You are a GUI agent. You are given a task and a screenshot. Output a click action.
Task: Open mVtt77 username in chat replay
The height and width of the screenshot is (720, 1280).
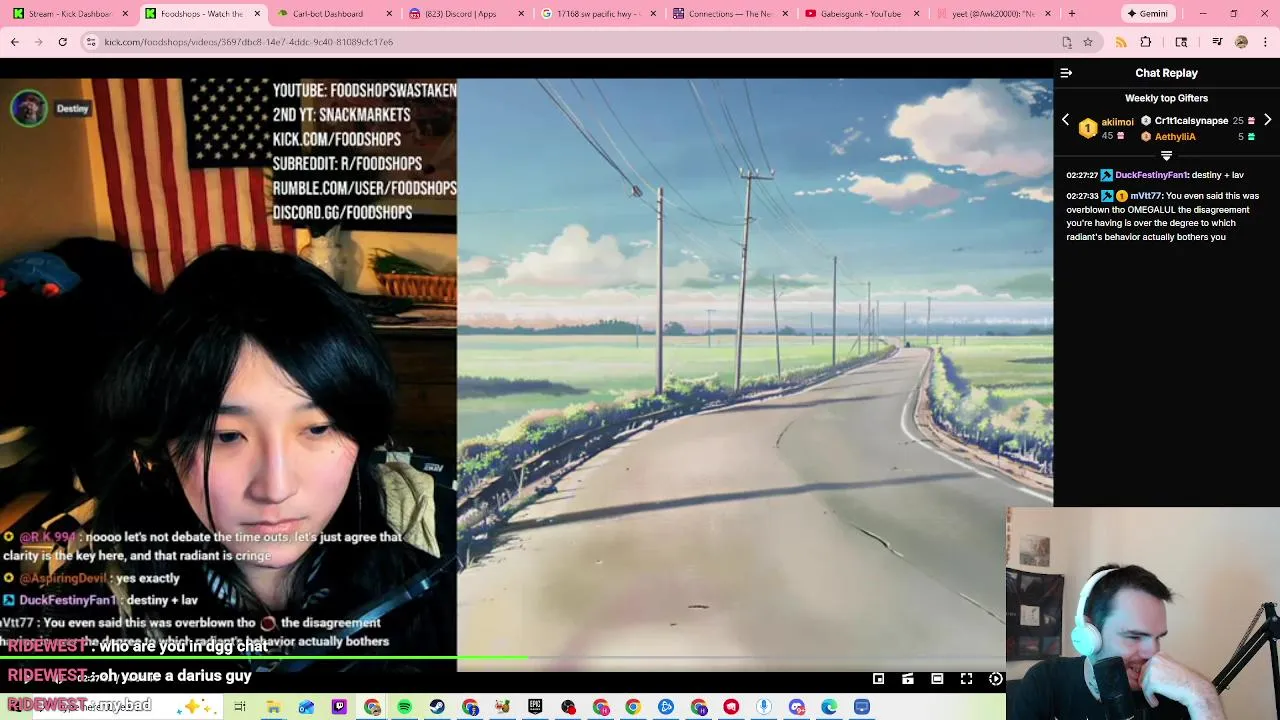pos(1146,196)
